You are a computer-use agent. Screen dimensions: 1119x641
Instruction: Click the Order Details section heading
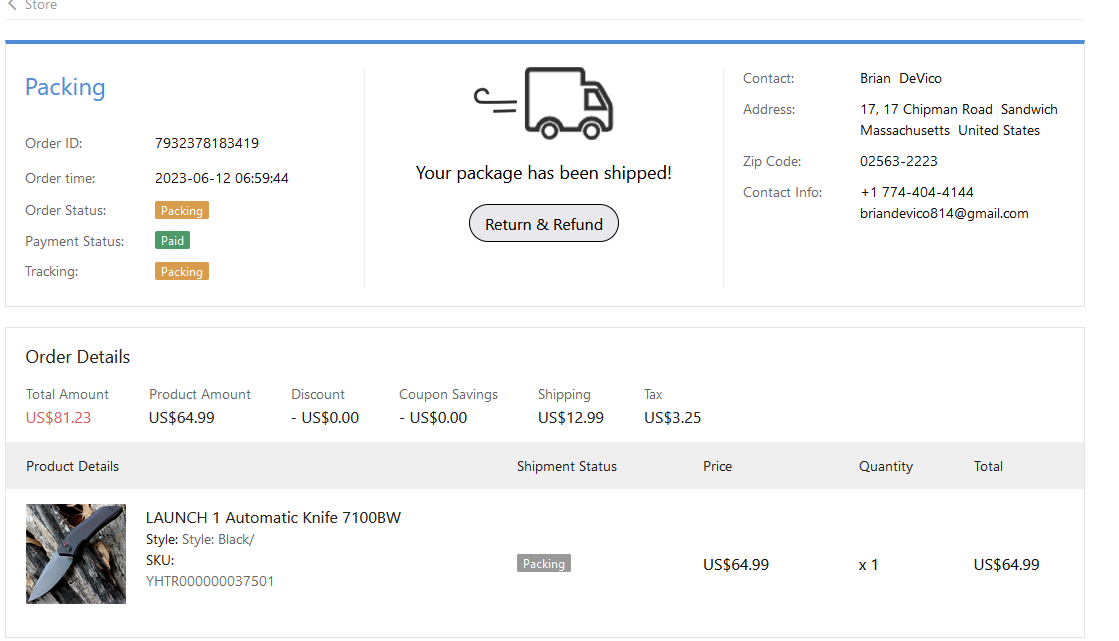[78, 357]
